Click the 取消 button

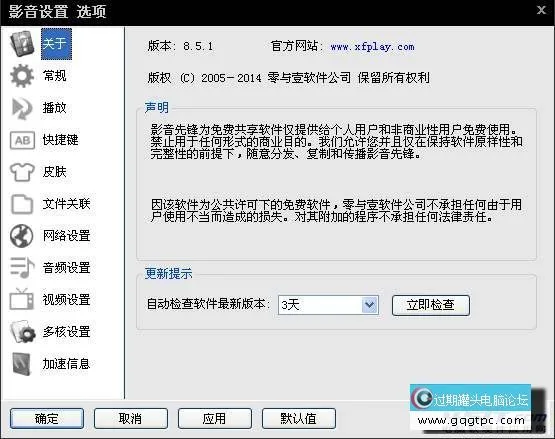(131, 418)
